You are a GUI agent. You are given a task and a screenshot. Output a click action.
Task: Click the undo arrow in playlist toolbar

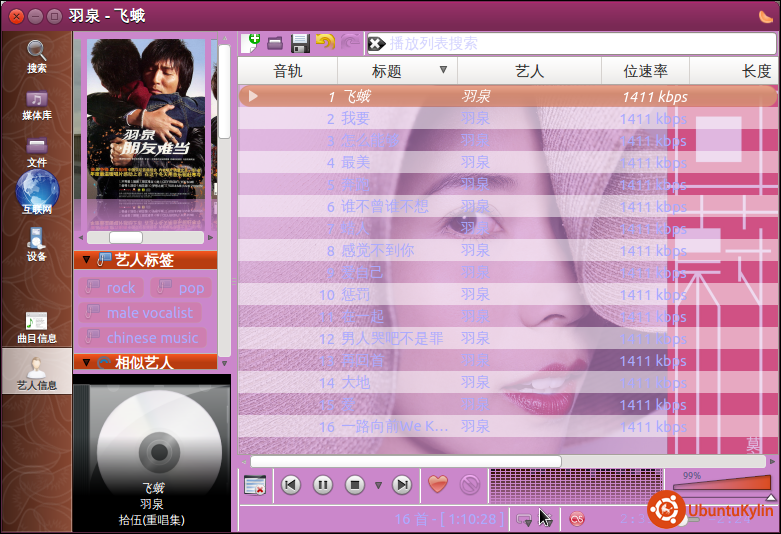tap(325, 43)
